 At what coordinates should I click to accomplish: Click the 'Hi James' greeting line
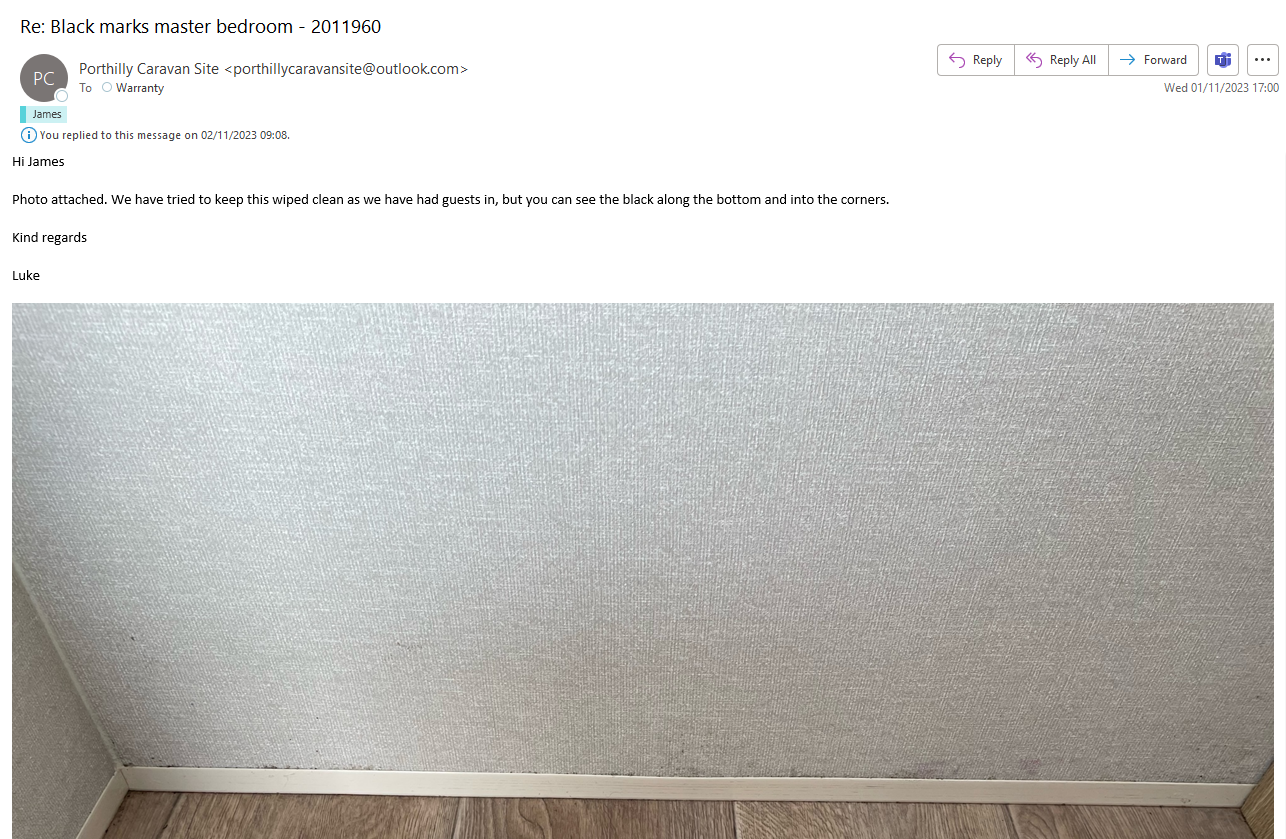(x=38, y=161)
